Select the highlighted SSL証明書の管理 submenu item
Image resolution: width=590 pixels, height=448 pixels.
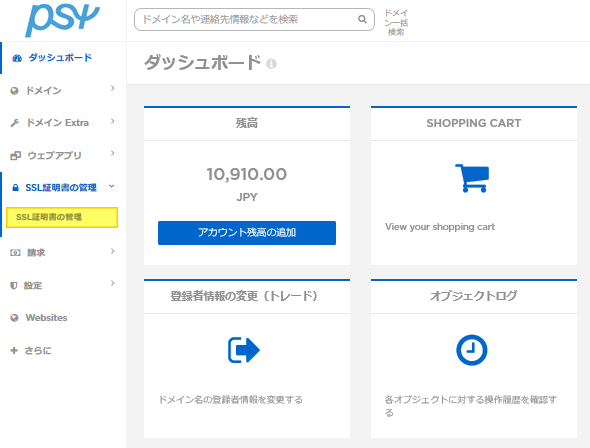(62, 217)
